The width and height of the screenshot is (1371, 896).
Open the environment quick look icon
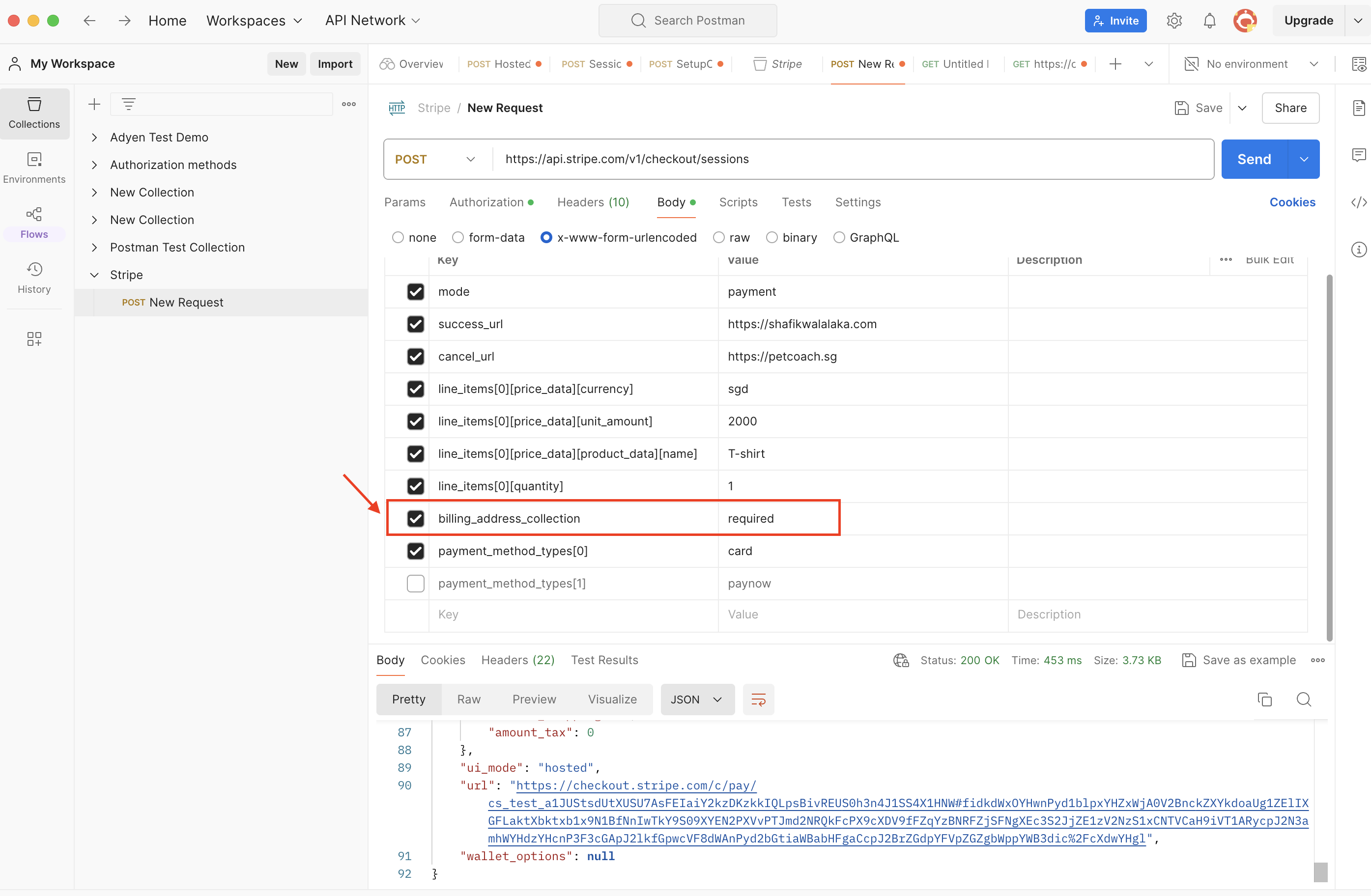point(1358,64)
